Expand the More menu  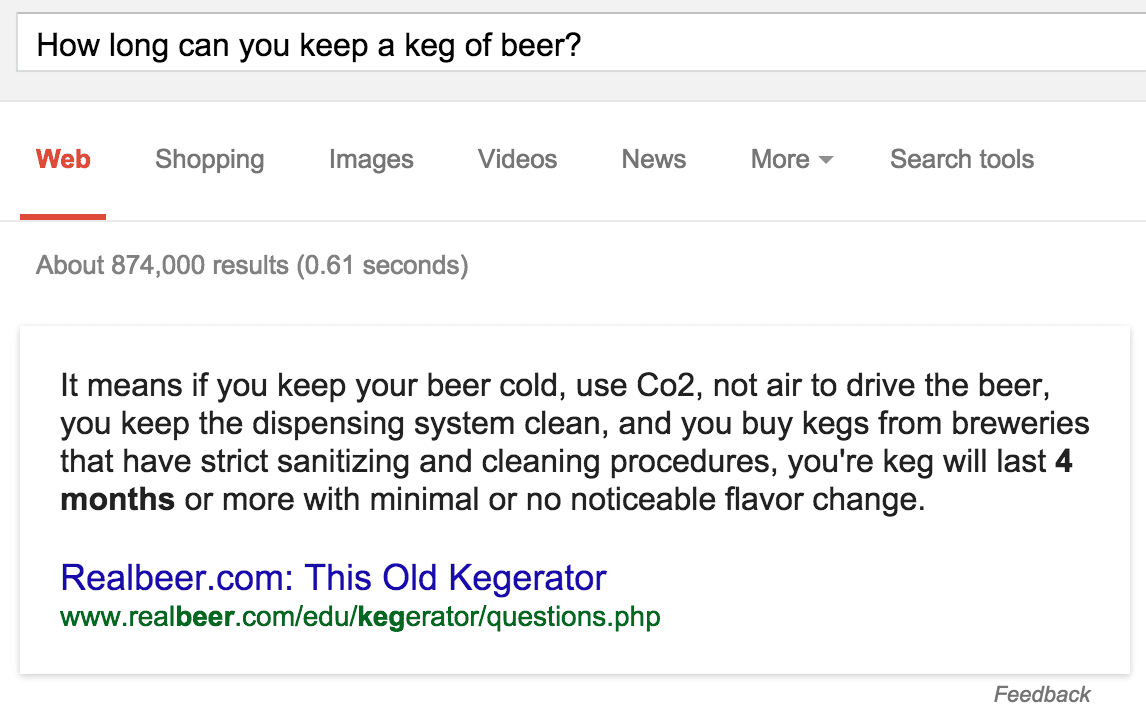(781, 159)
